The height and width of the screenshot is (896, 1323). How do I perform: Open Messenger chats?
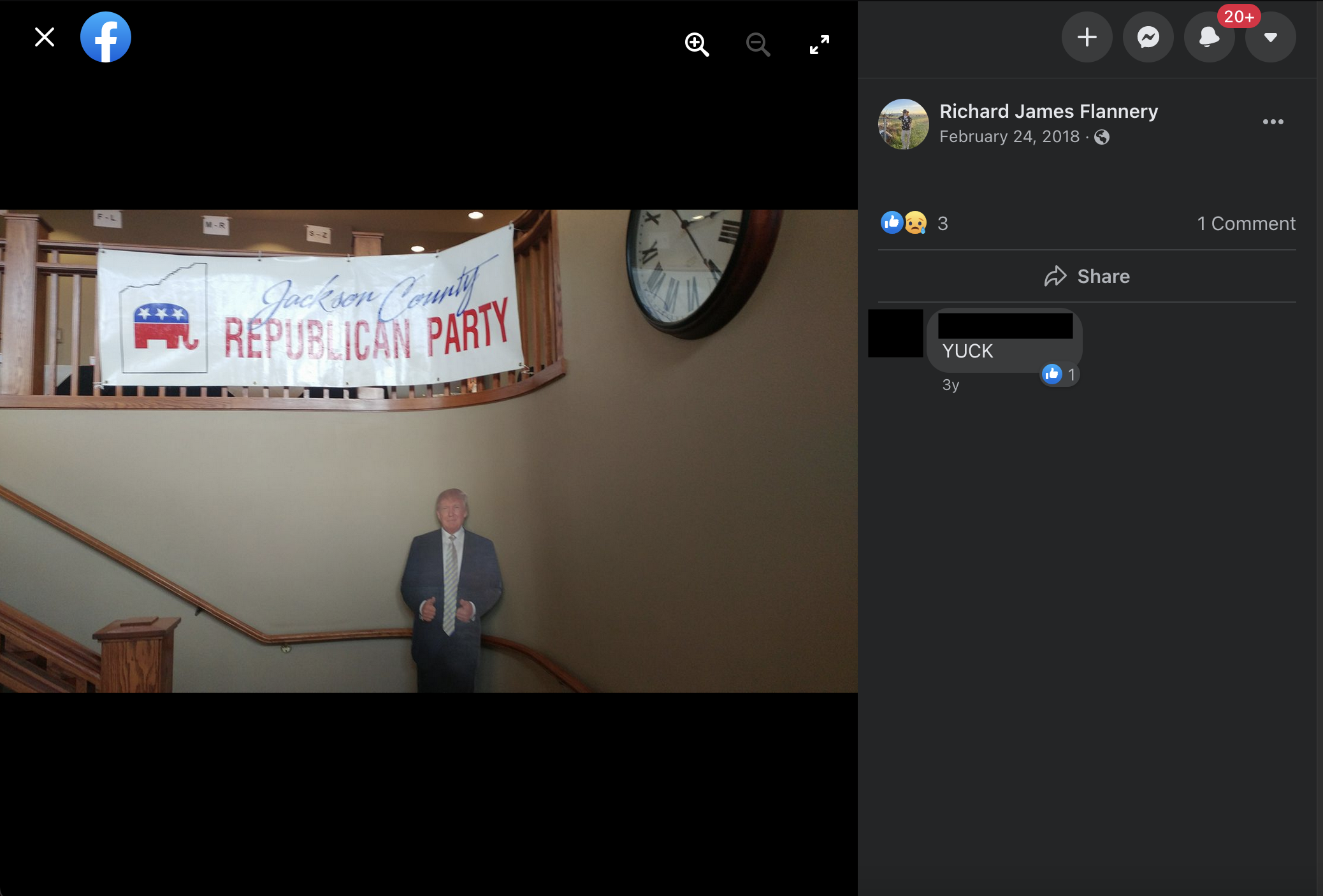point(1148,37)
